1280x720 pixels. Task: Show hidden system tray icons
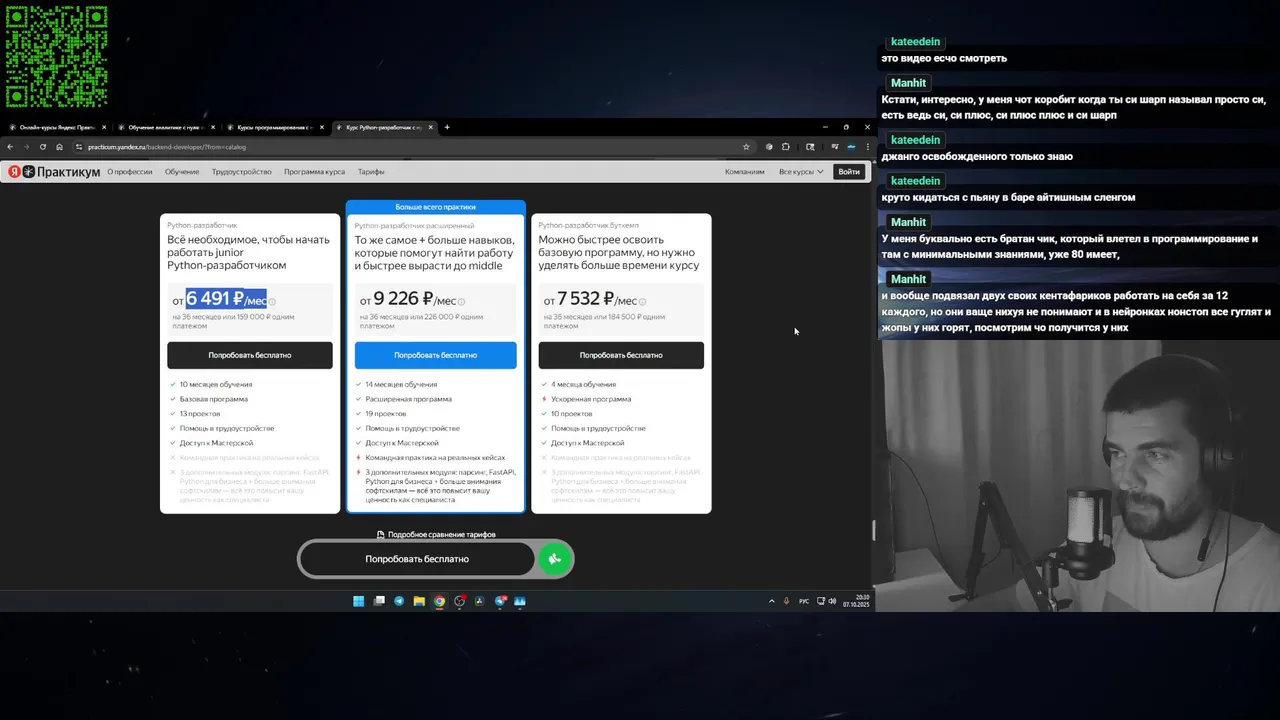pyautogui.click(x=771, y=601)
